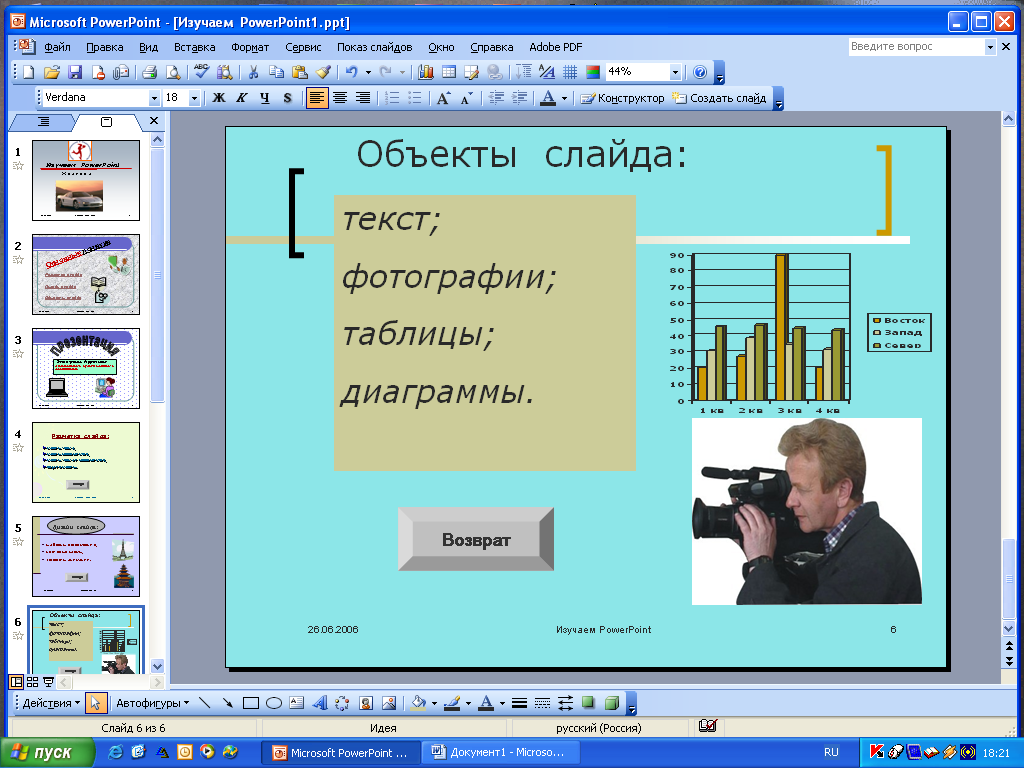Open the Verdana font dropdown
This screenshot has height=768, width=1024.
(x=154, y=98)
